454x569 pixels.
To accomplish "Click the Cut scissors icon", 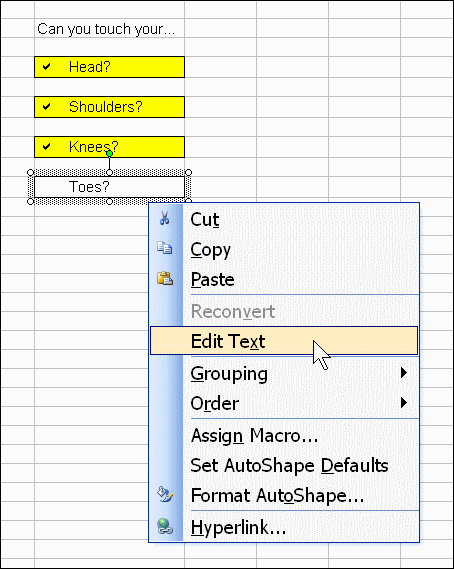I will pos(164,218).
